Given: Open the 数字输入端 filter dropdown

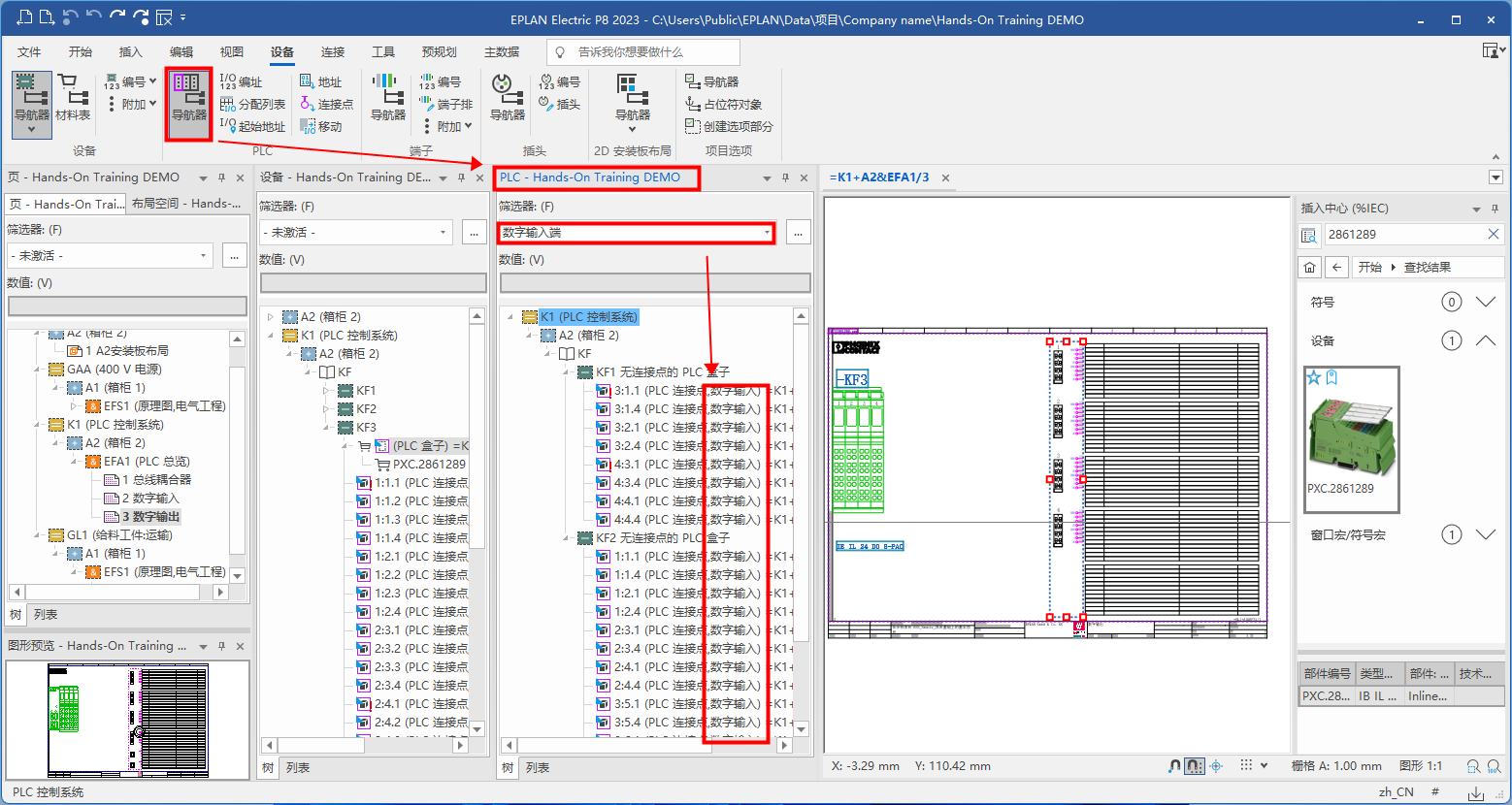Looking at the screenshot, I should 768,232.
